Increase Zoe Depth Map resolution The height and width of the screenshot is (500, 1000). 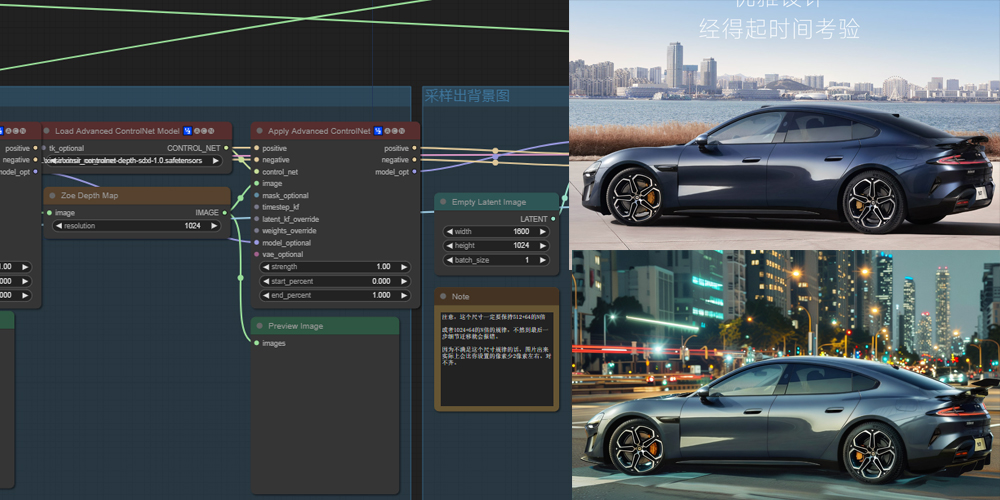point(214,226)
